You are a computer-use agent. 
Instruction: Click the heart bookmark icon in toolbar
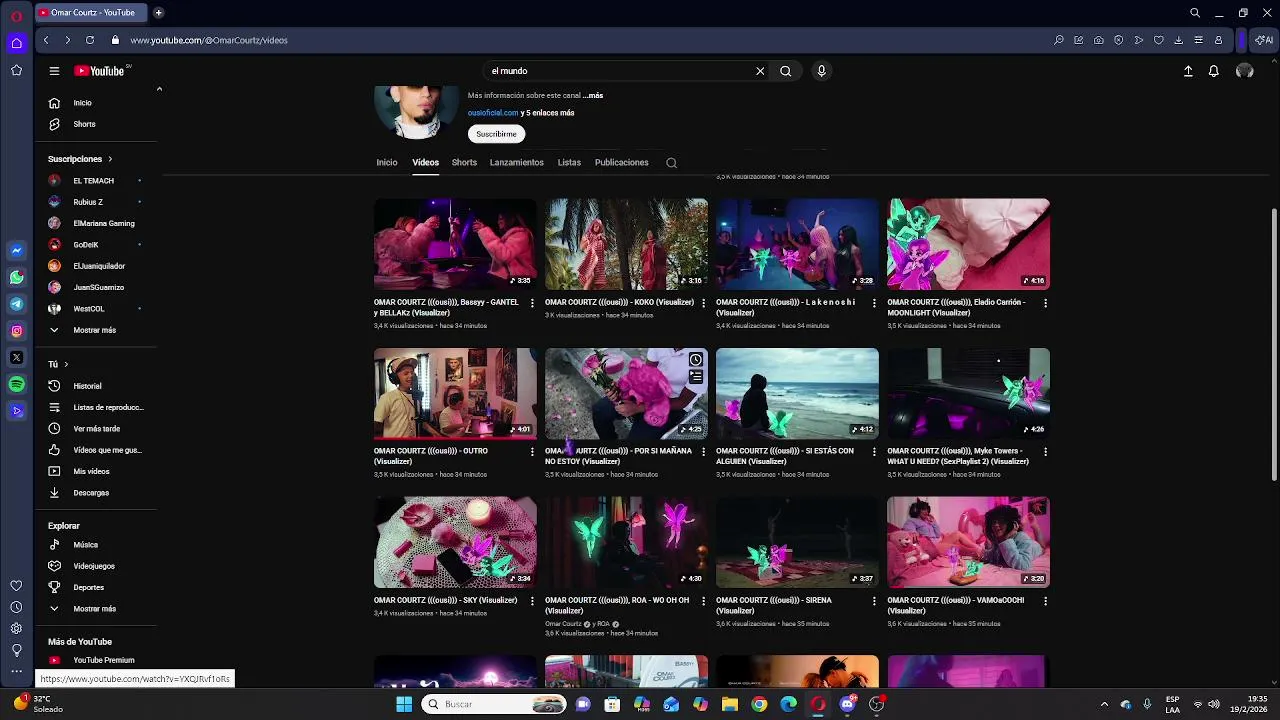[x=1159, y=40]
